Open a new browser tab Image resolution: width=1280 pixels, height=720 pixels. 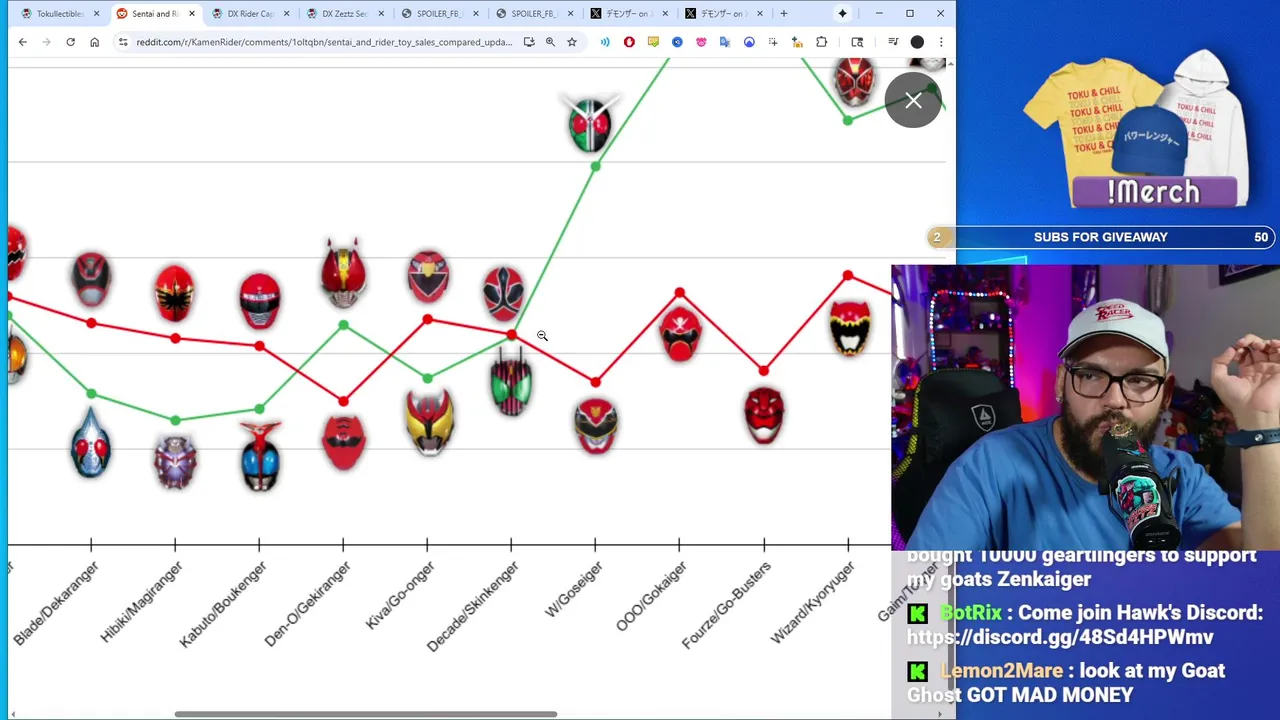click(x=784, y=13)
